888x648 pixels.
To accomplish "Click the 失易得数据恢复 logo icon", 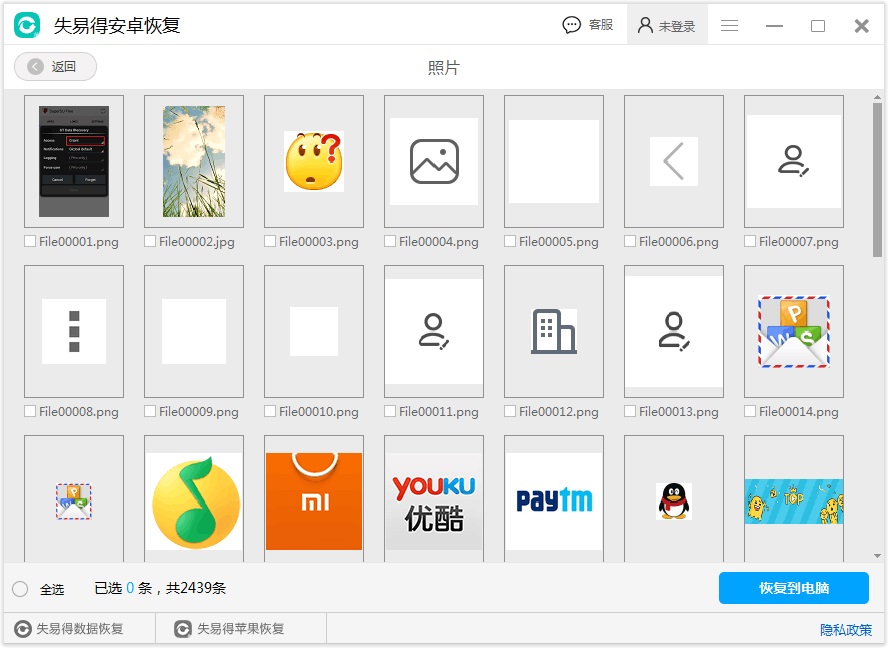I will click(x=23, y=629).
